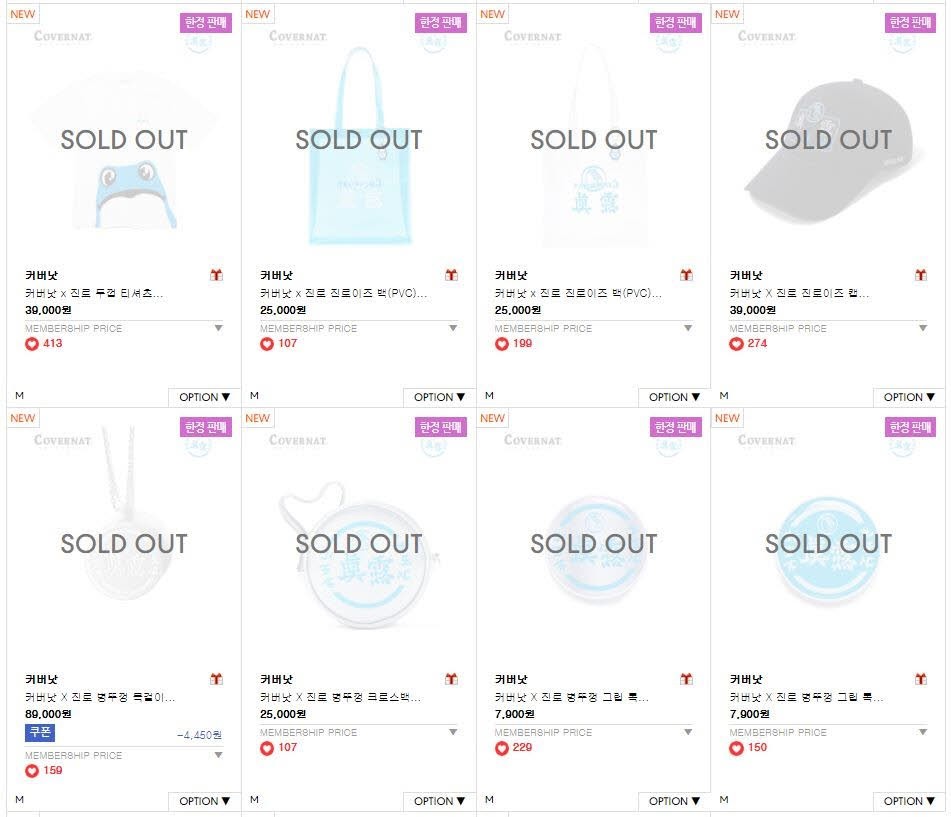The image size is (951, 817).
Task: Click the 한정 판매 badge on the frog t-shirt
Action: [x=207, y=22]
